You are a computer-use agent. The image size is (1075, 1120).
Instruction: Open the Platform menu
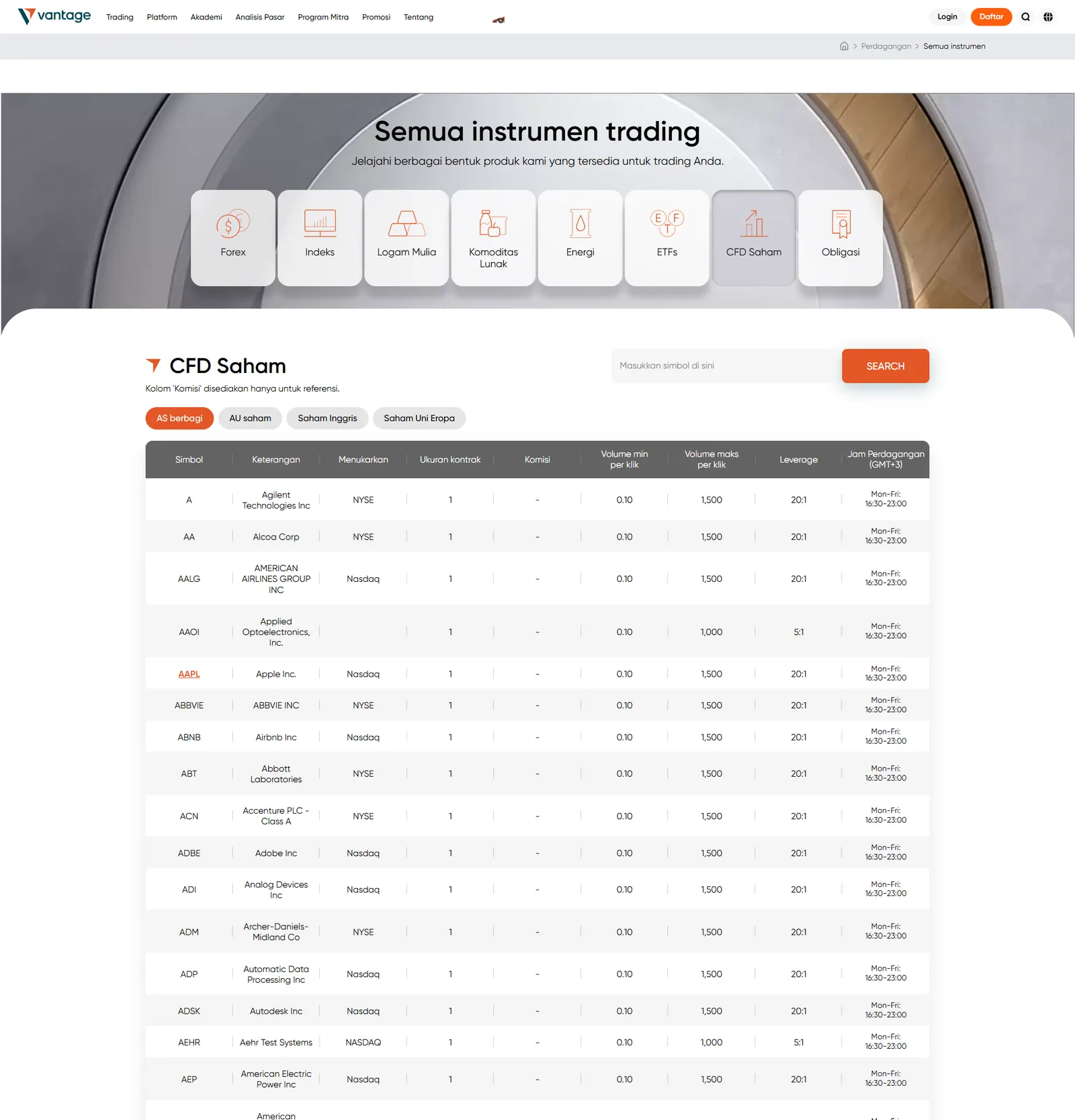[162, 17]
